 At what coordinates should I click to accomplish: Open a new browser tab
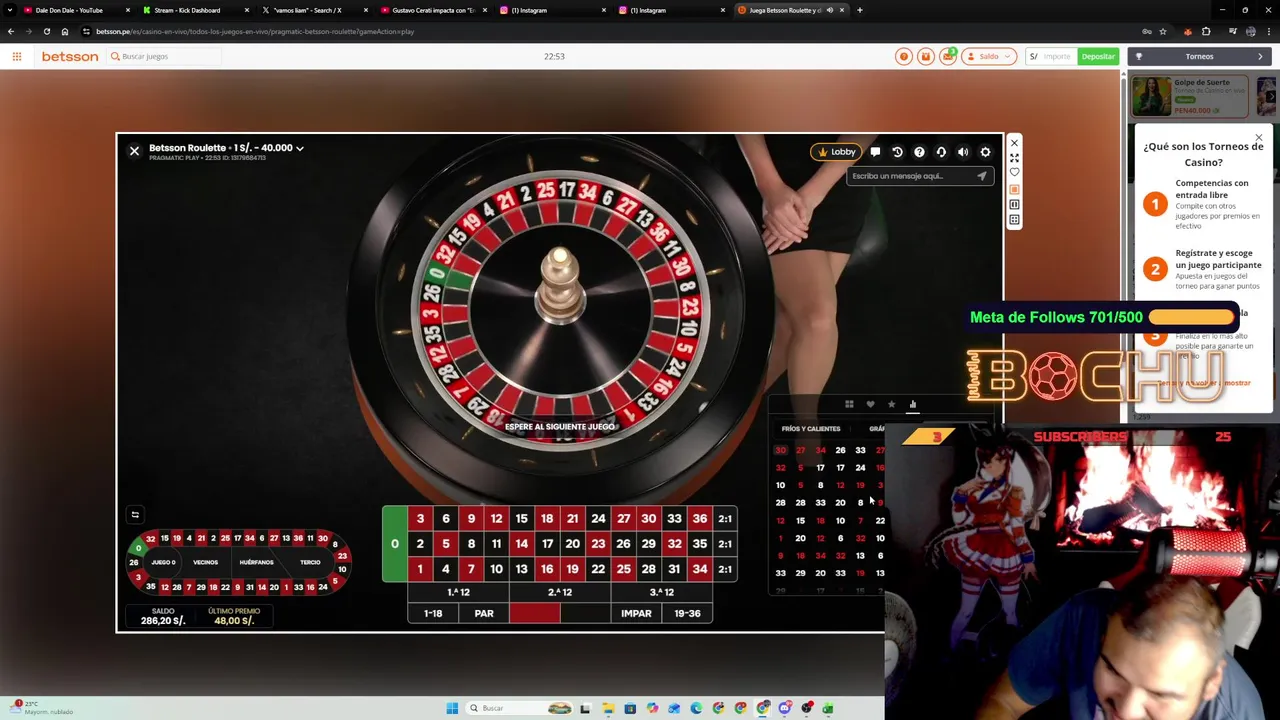click(x=860, y=10)
